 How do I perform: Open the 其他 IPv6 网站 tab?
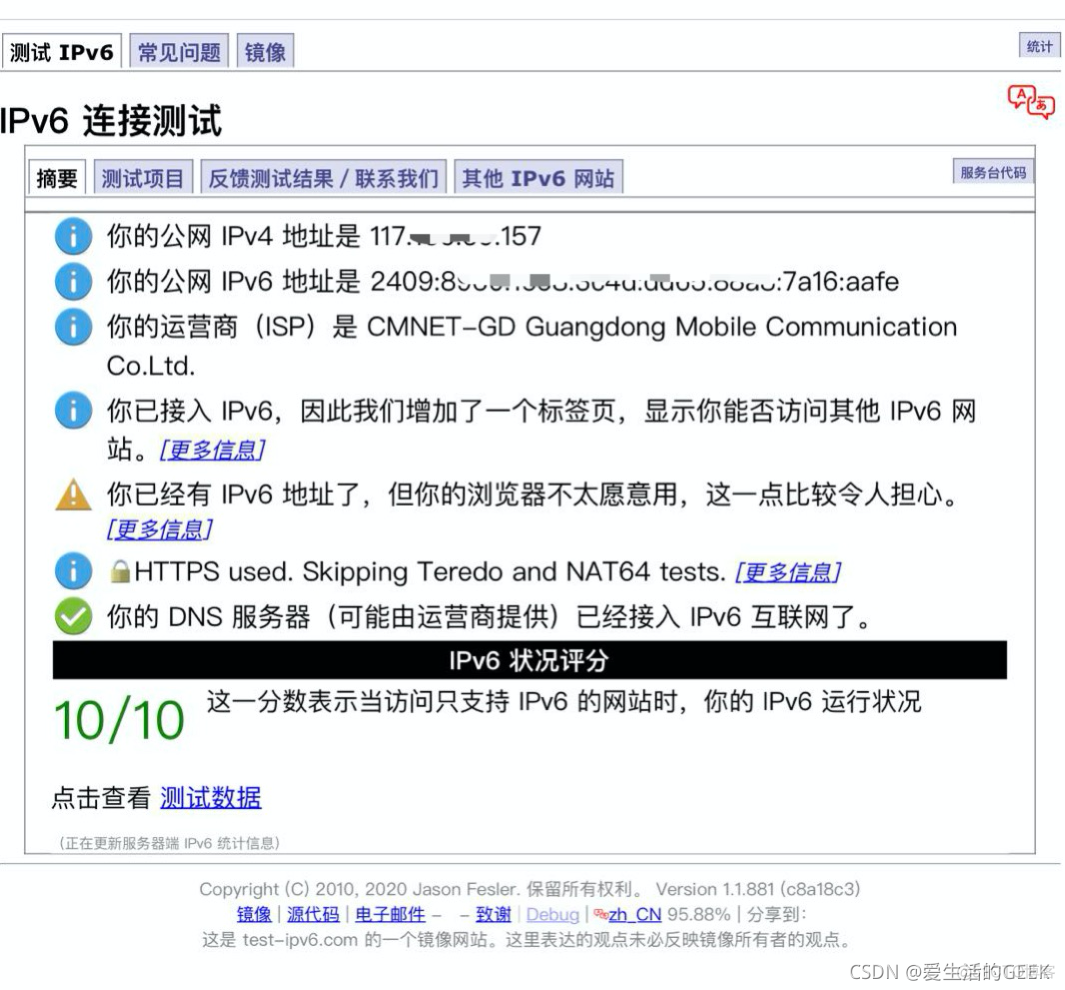(x=539, y=178)
